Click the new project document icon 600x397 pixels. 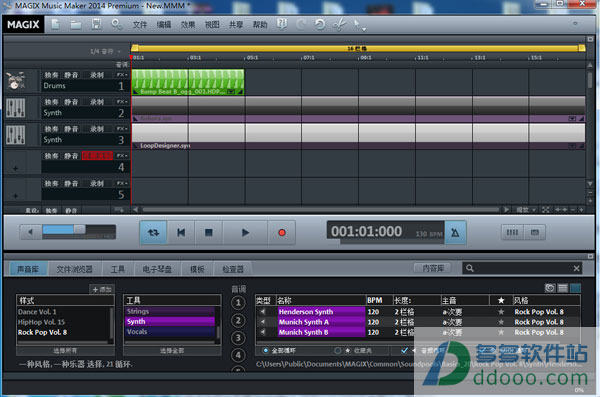(55, 25)
